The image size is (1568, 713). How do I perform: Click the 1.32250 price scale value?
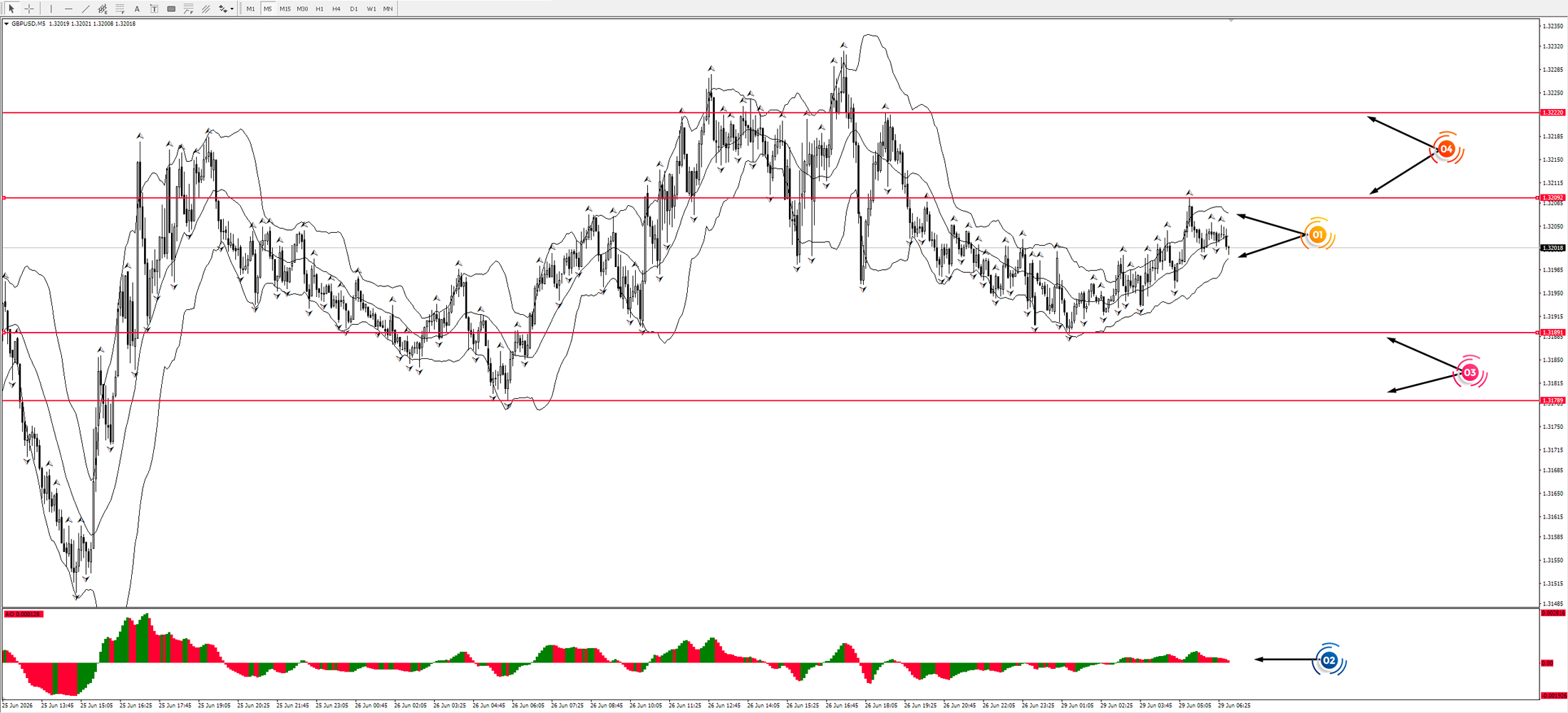1553,93
